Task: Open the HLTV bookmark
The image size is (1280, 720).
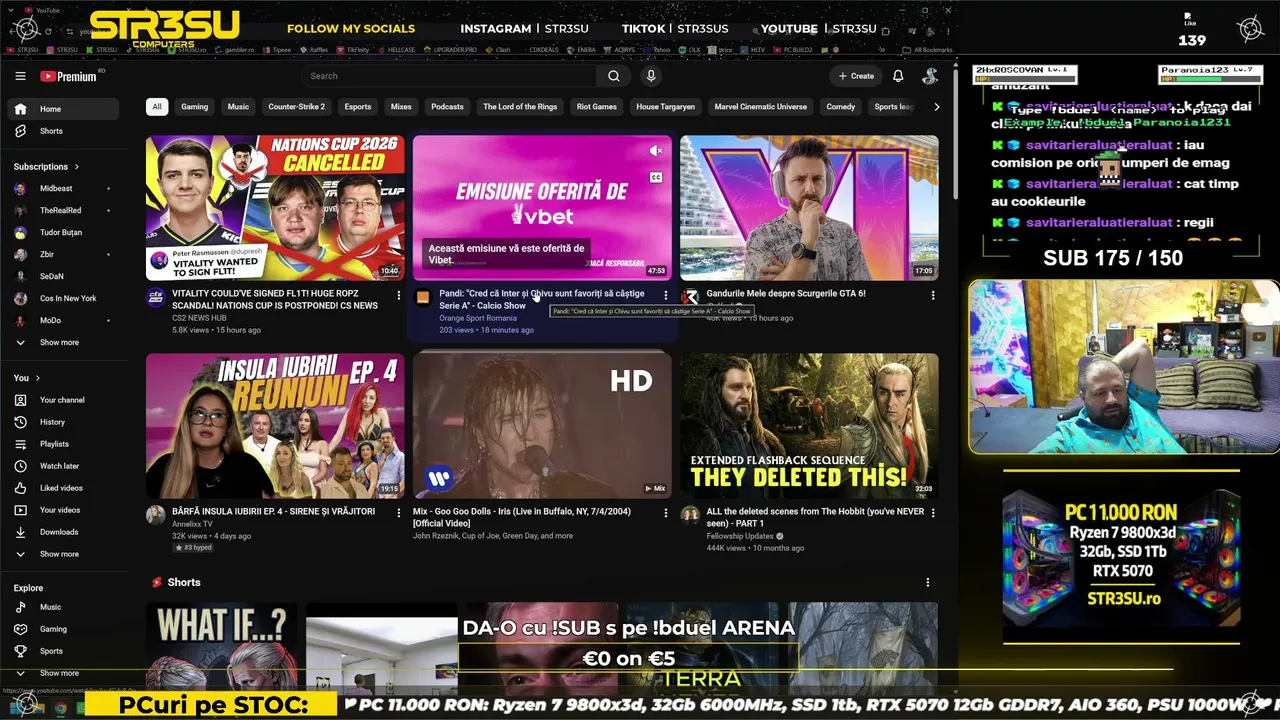Action: point(754,49)
